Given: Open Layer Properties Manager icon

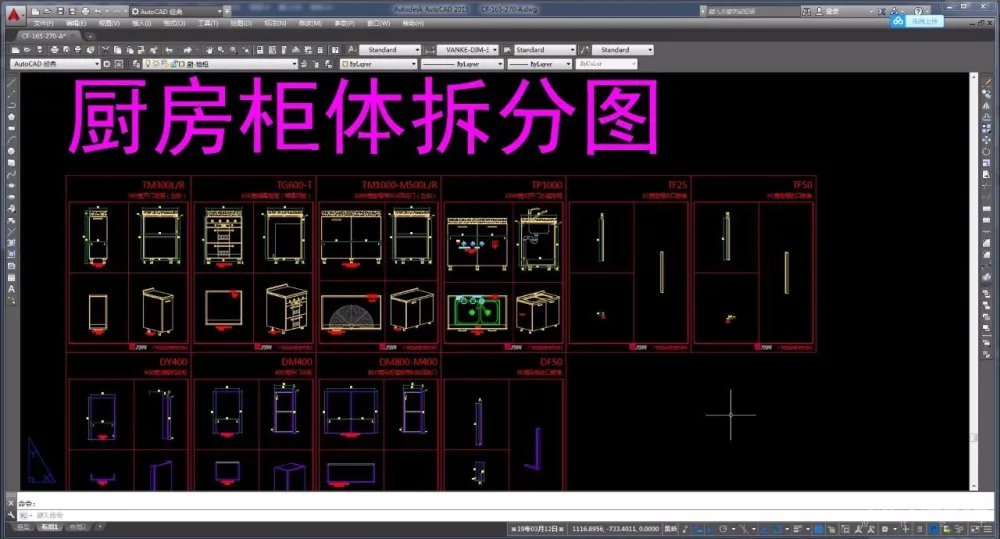Looking at the screenshot, I should point(136,64).
